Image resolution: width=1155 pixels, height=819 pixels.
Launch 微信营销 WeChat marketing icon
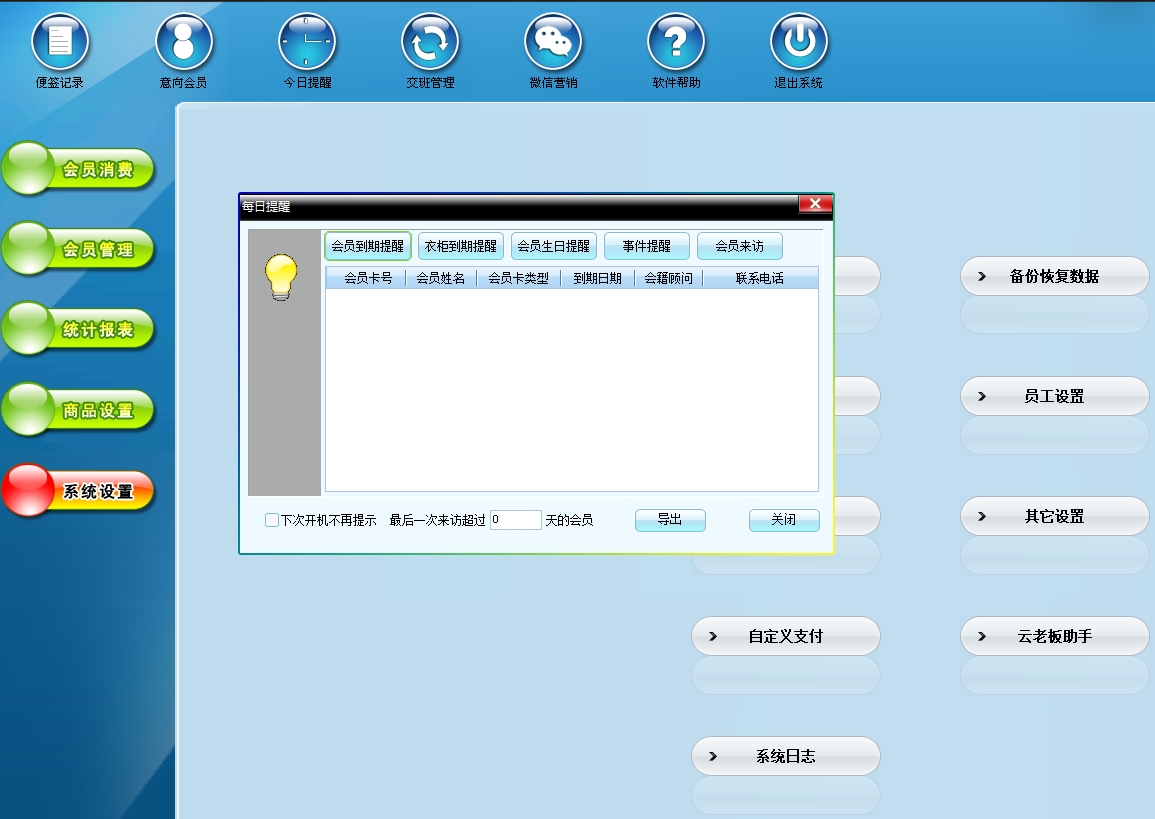(553, 43)
